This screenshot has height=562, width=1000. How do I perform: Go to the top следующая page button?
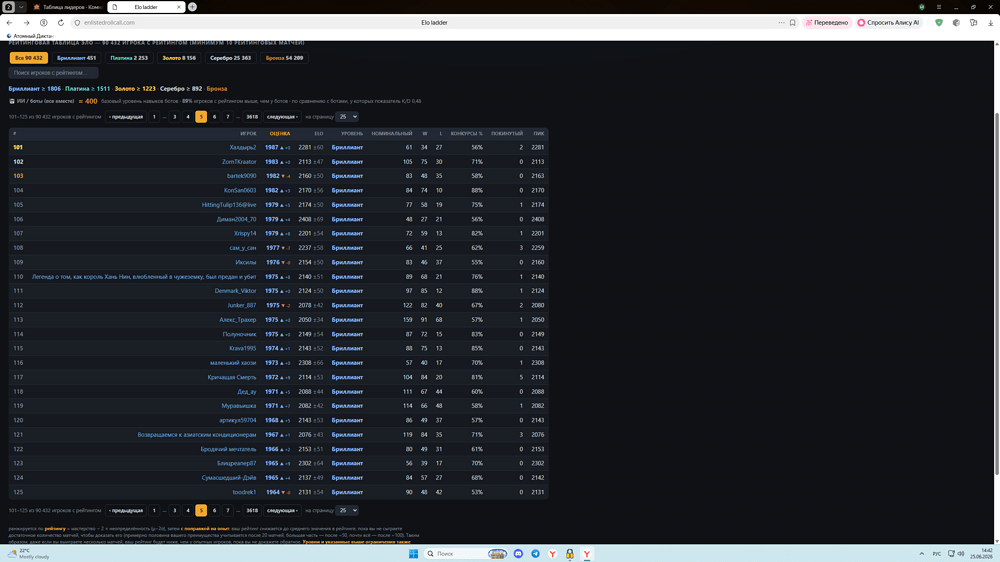click(x=282, y=117)
